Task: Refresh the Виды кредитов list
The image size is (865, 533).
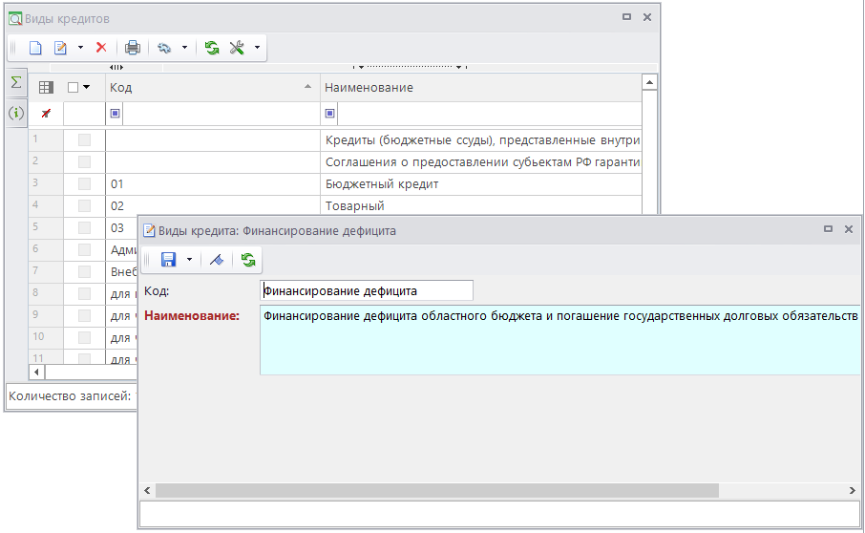Action: pos(212,48)
